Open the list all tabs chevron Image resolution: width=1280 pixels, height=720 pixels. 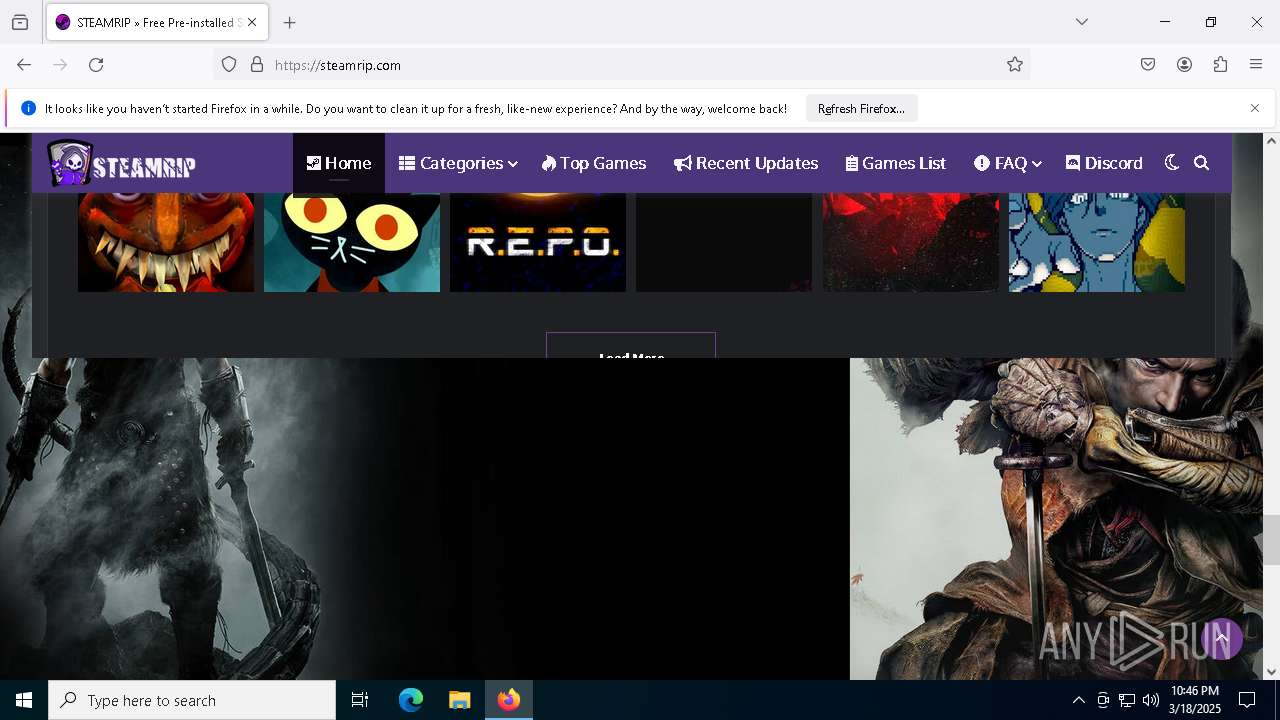(x=1082, y=22)
